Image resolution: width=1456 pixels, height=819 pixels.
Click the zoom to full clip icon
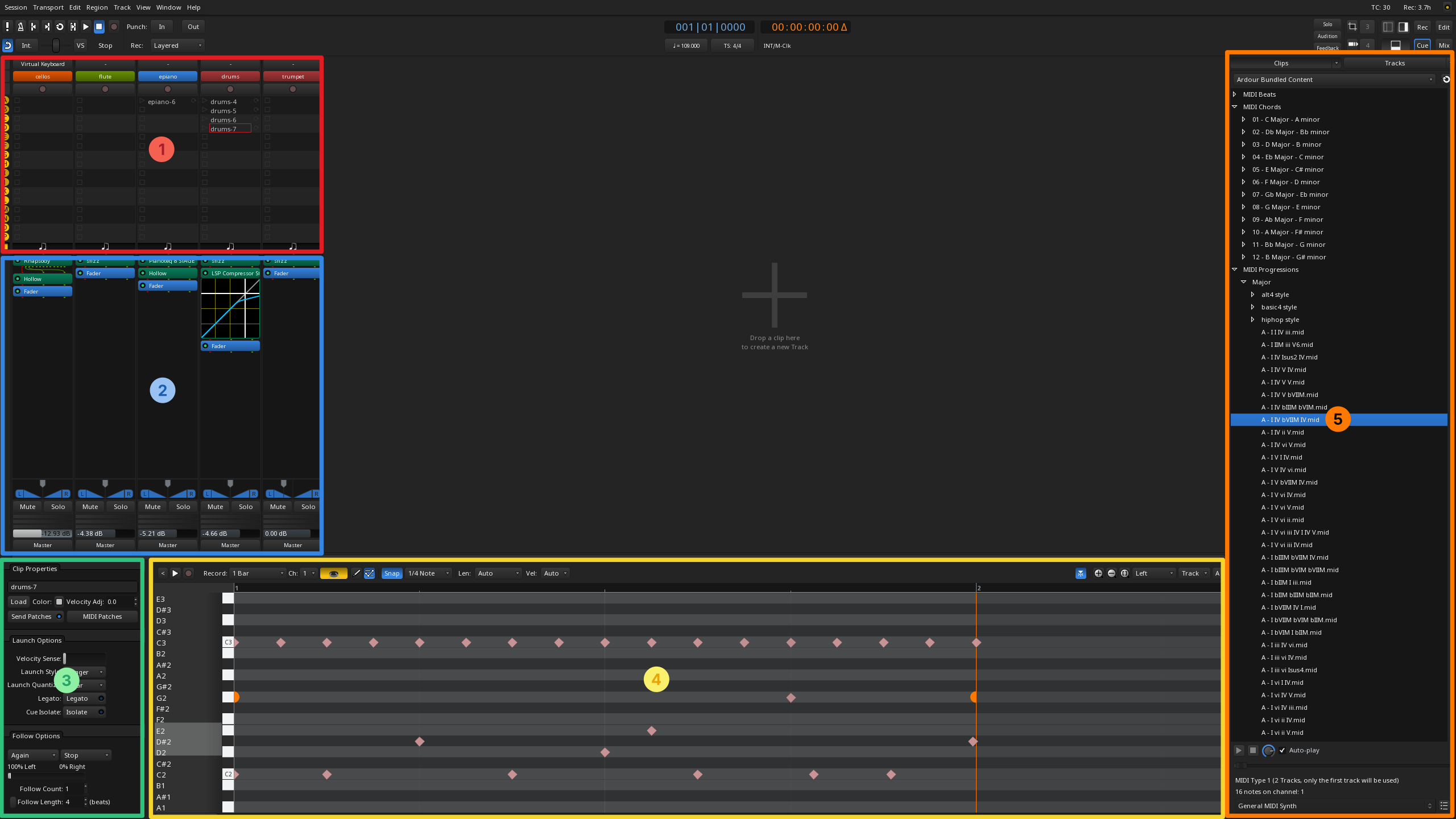(x=1124, y=573)
